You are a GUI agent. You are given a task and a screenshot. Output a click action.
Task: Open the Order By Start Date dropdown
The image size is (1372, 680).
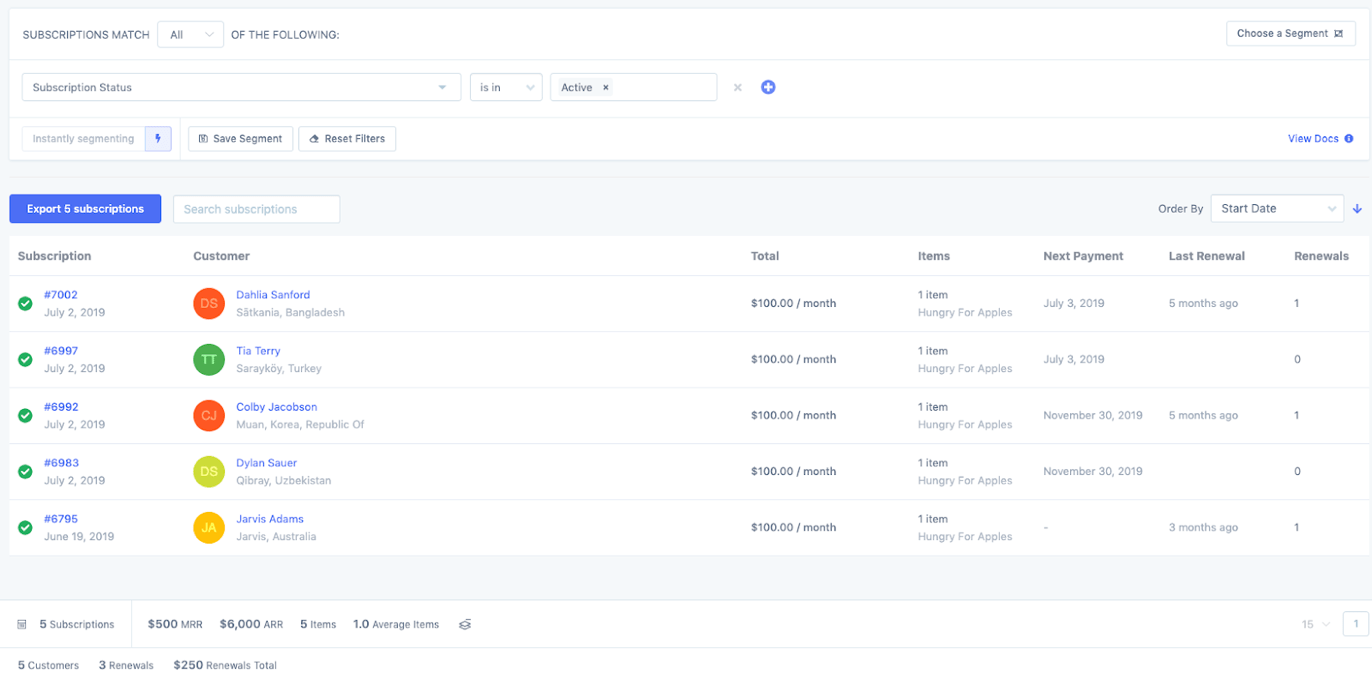1277,208
